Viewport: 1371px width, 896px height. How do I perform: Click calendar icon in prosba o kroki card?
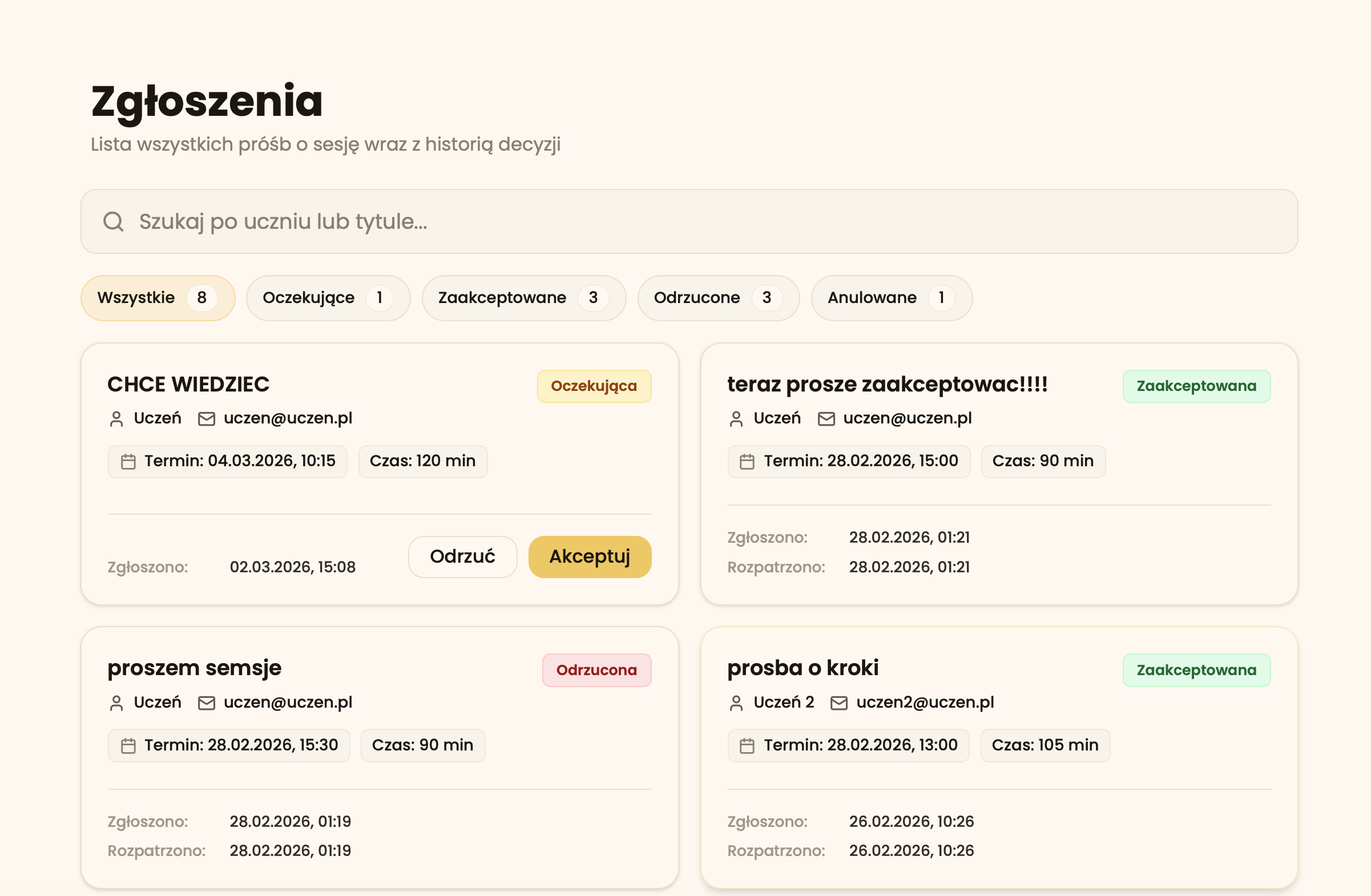747,746
